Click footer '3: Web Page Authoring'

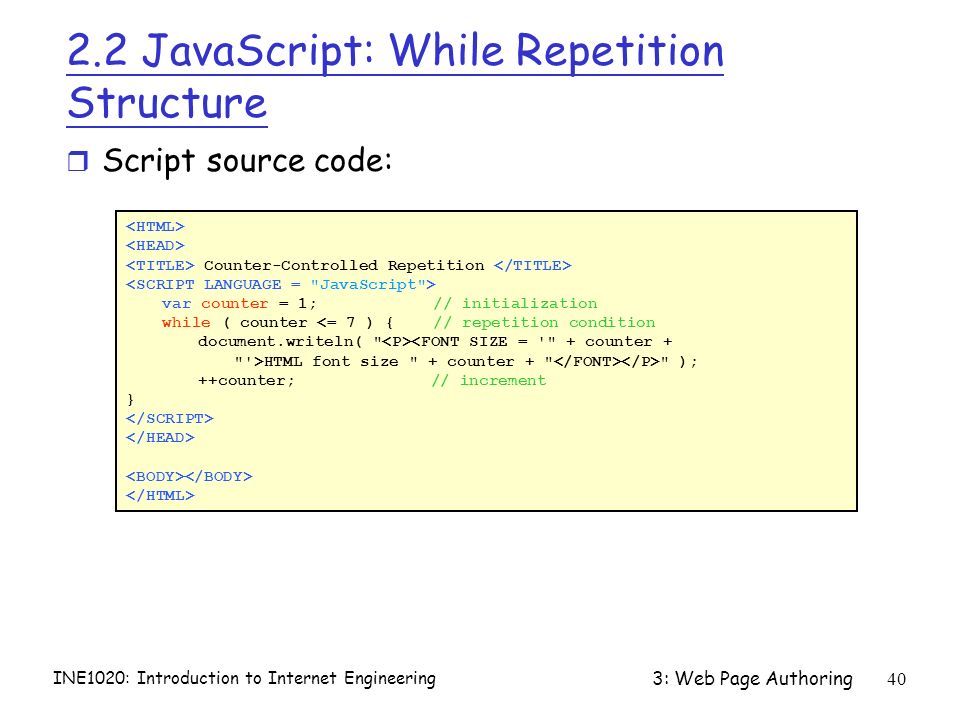point(752,678)
